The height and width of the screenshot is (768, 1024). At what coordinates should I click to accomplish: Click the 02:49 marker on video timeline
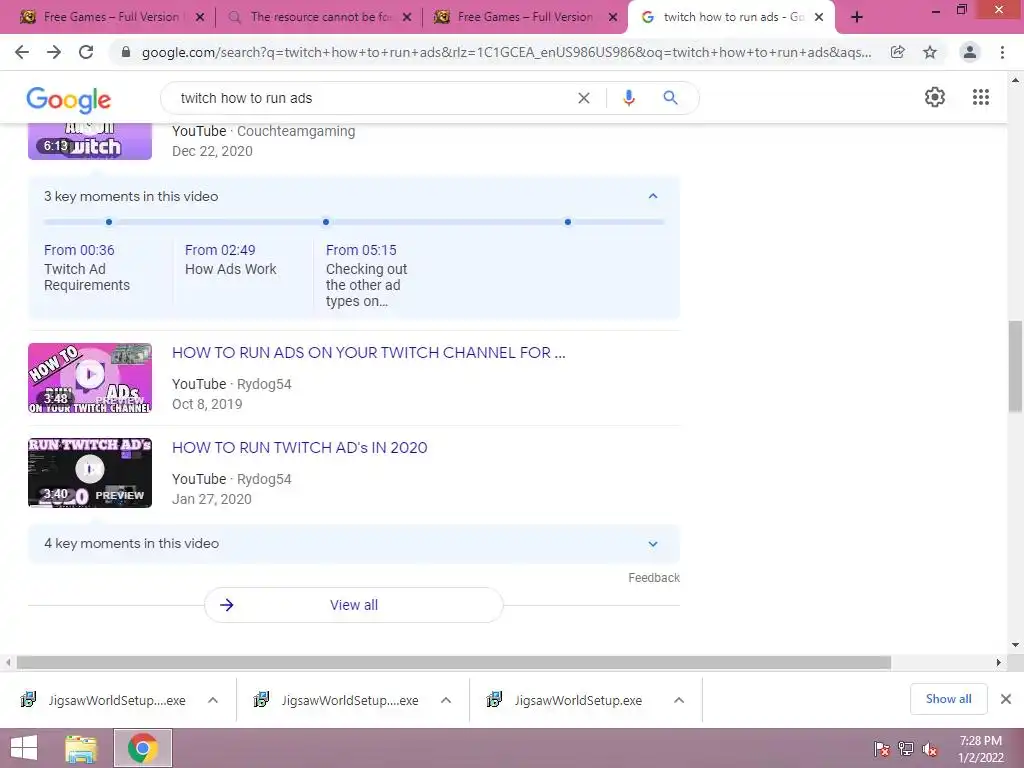coord(326,222)
